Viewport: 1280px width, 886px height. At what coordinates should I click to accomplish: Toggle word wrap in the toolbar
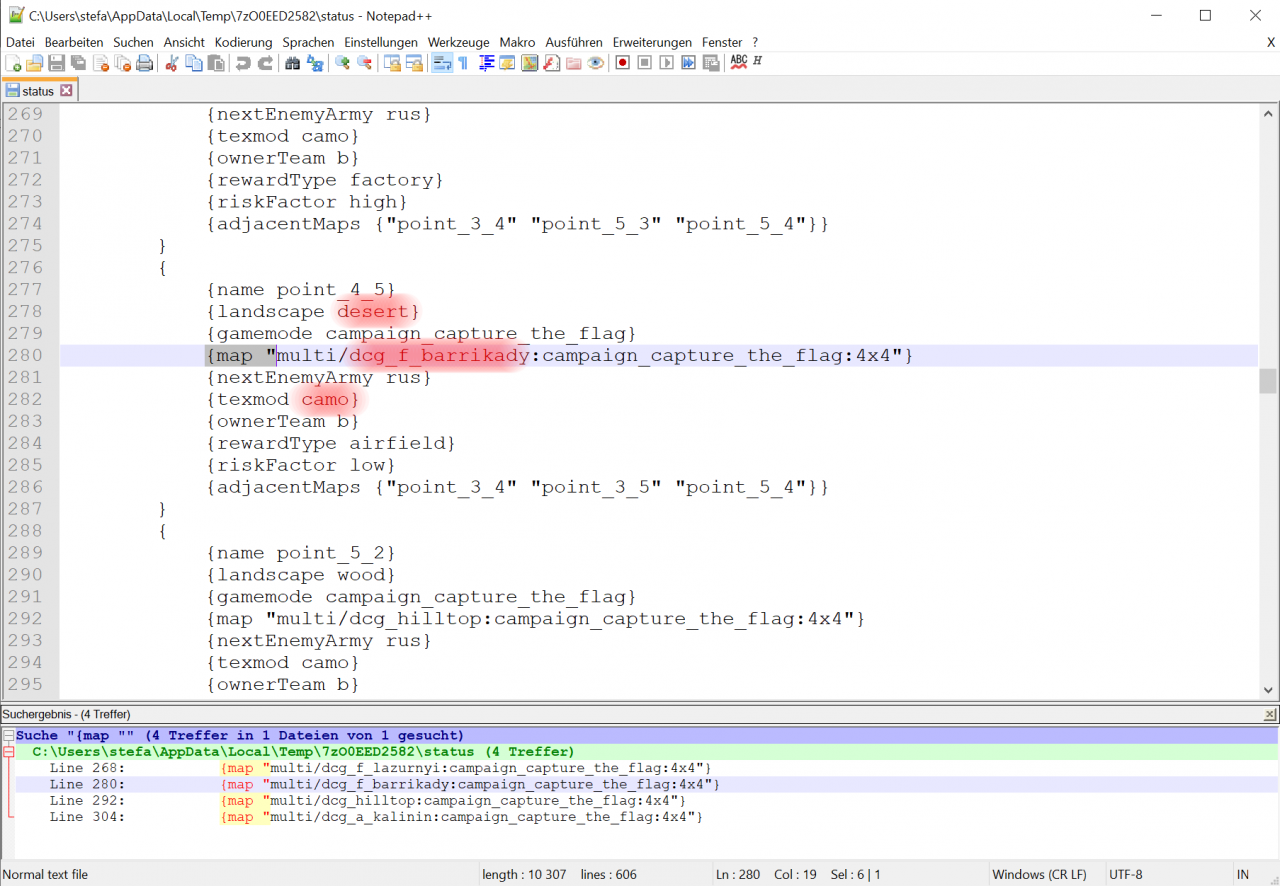click(x=441, y=63)
